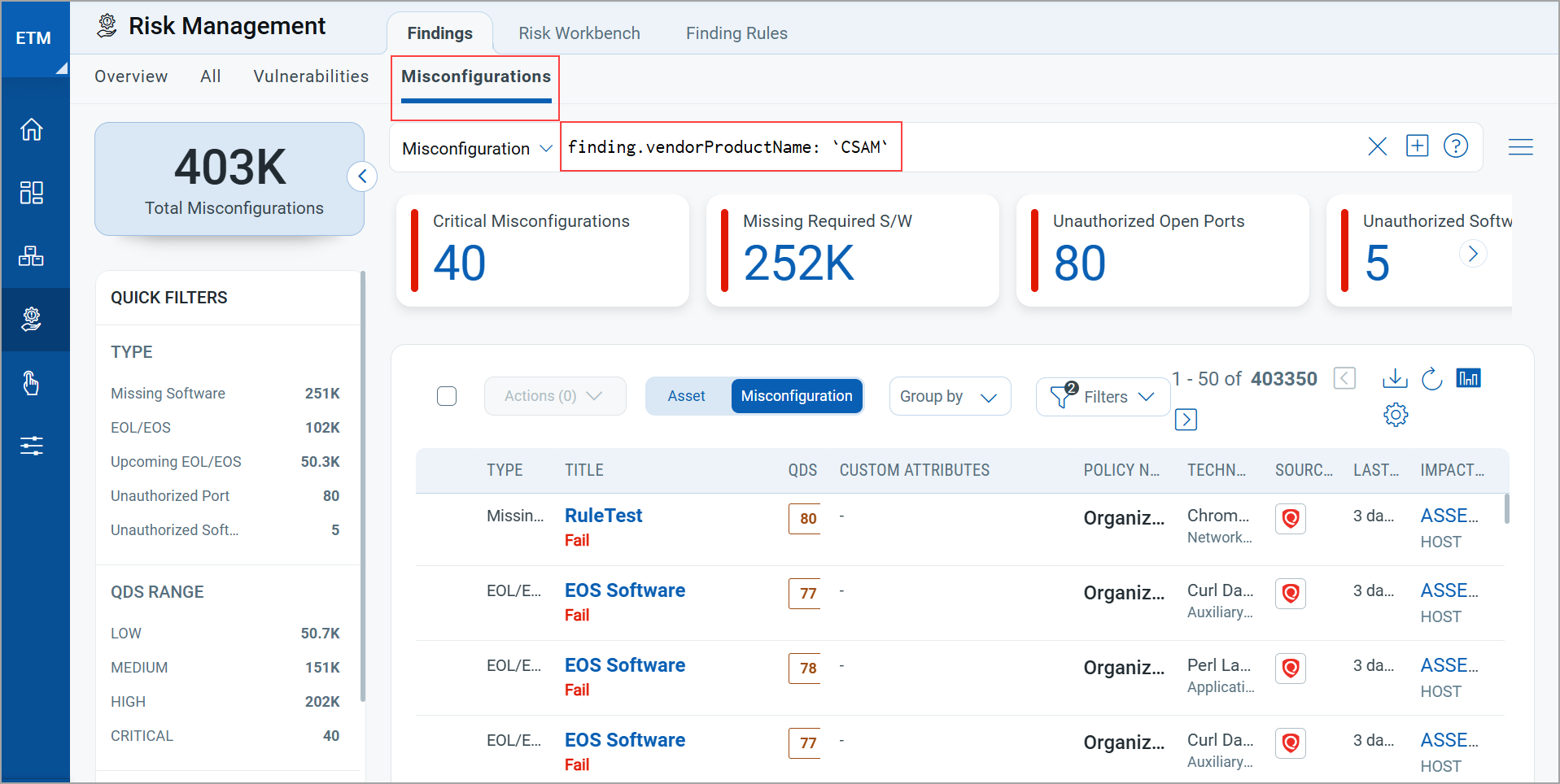Clear the search query with X
Viewport: 1560px width, 784px height.
click(1378, 146)
